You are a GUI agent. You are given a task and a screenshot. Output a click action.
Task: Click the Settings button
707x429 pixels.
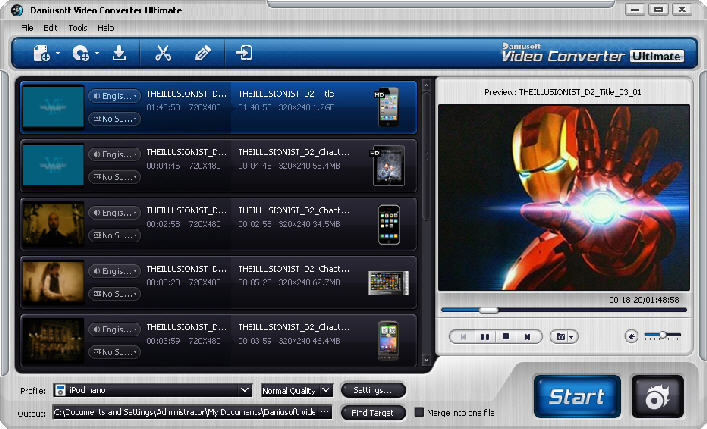(x=373, y=390)
